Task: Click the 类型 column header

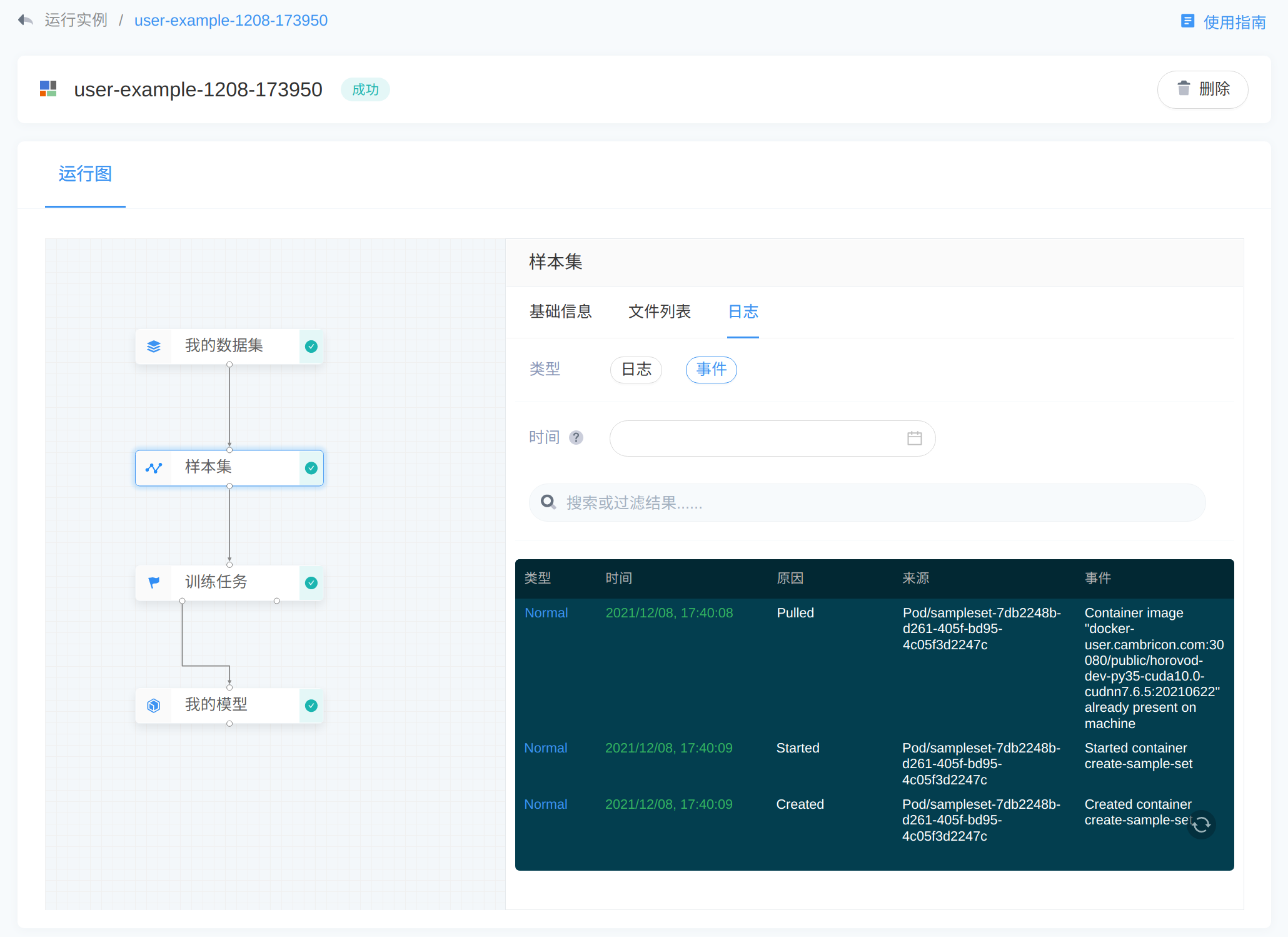Action: click(x=537, y=578)
